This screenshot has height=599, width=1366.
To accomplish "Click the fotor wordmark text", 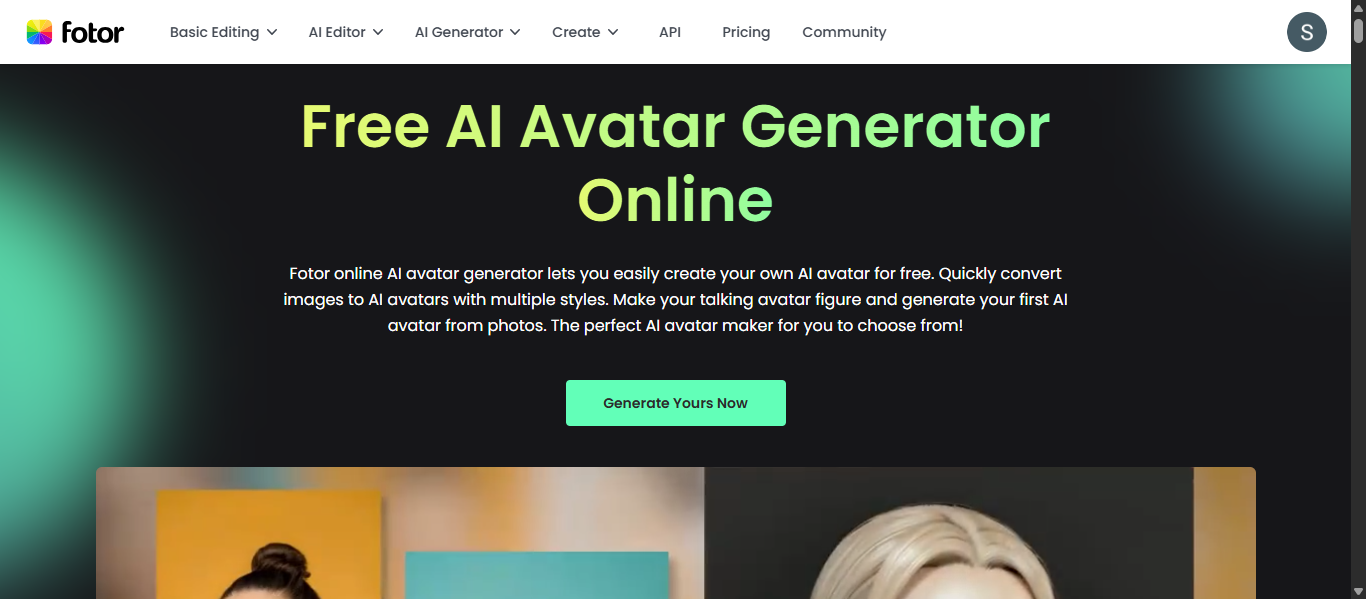I will click(x=93, y=32).
